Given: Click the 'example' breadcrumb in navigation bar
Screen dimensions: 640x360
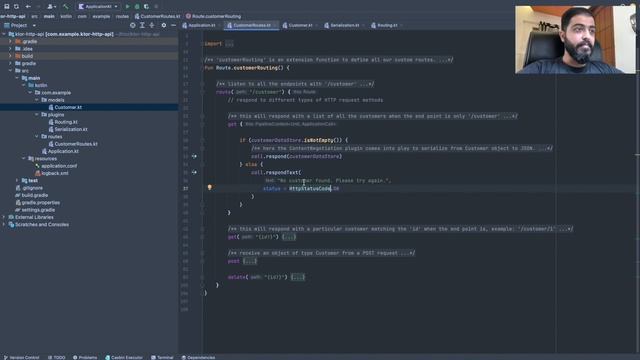Looking at the screenshot, I should point(101,16).
